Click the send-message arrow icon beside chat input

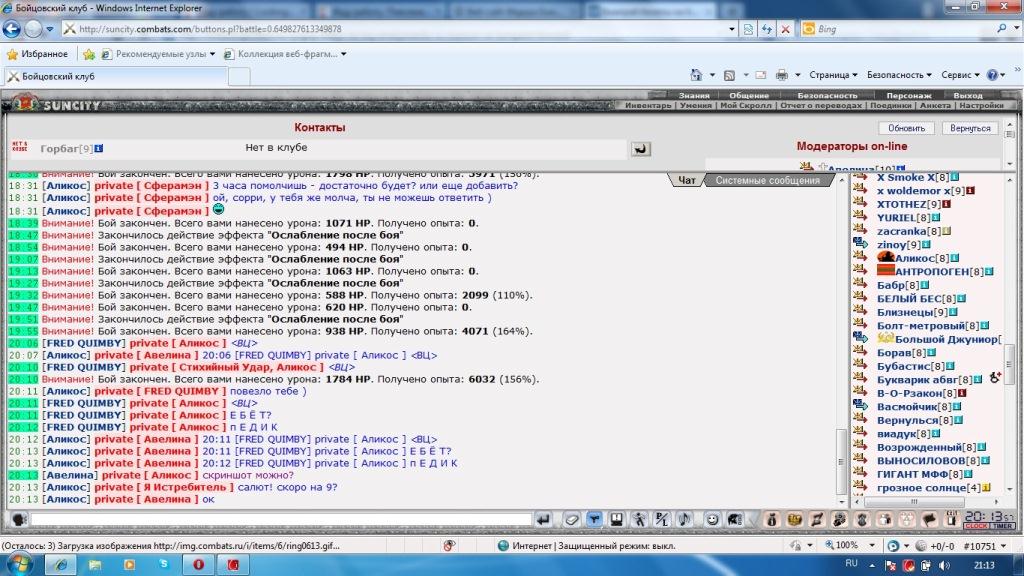click(x=543, y=519)
